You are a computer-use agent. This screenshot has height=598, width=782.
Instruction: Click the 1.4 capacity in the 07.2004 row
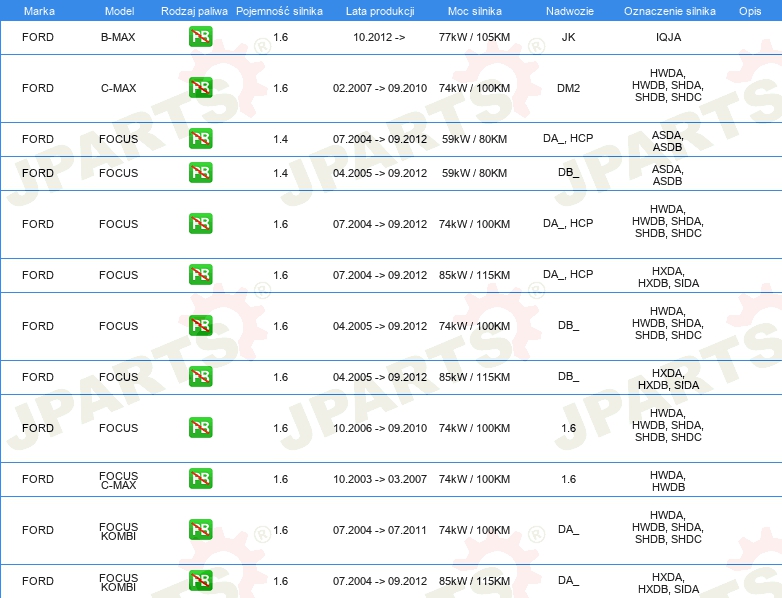point(280,139)
